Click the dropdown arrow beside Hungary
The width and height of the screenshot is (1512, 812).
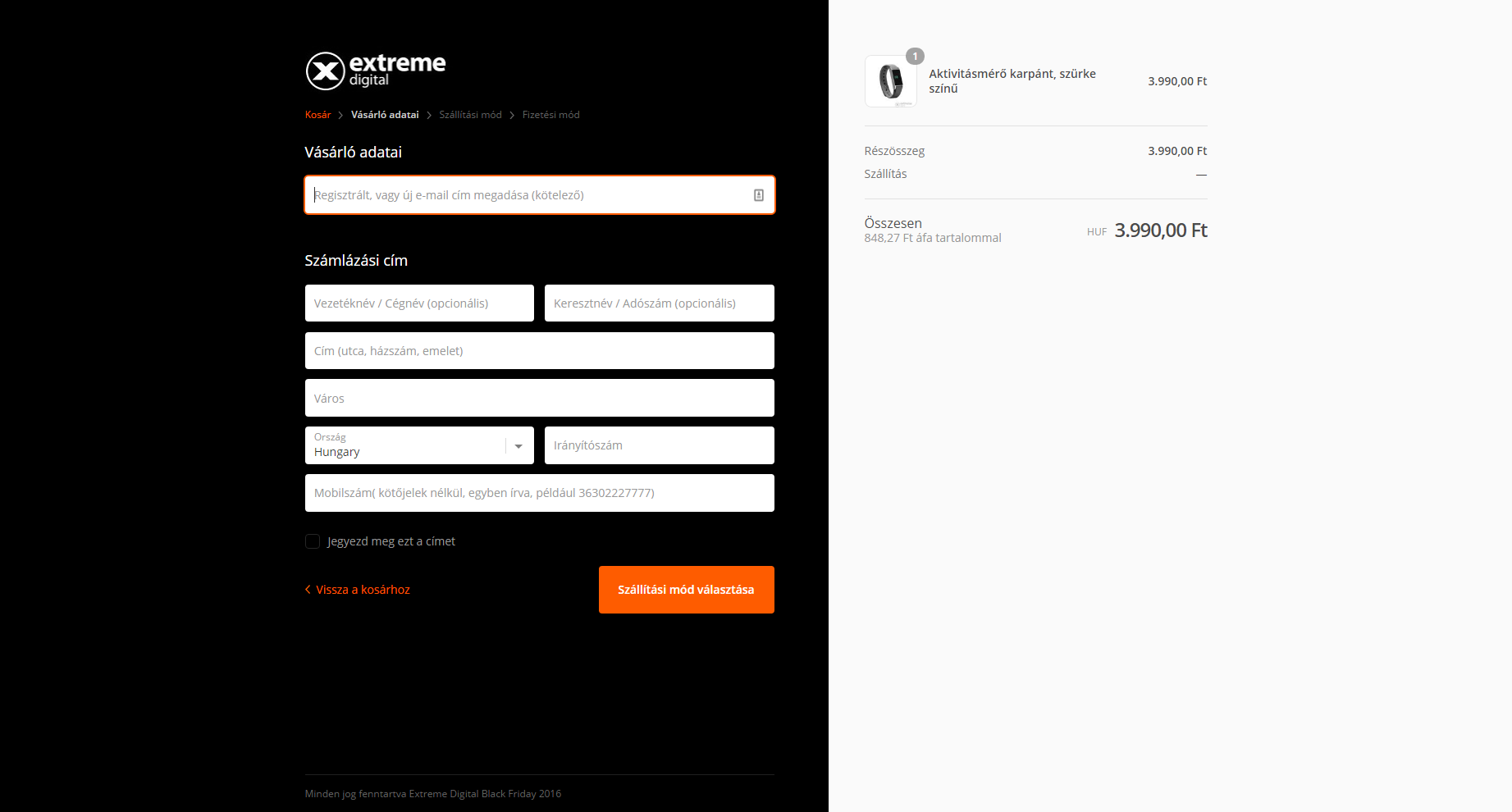[518, 446]
